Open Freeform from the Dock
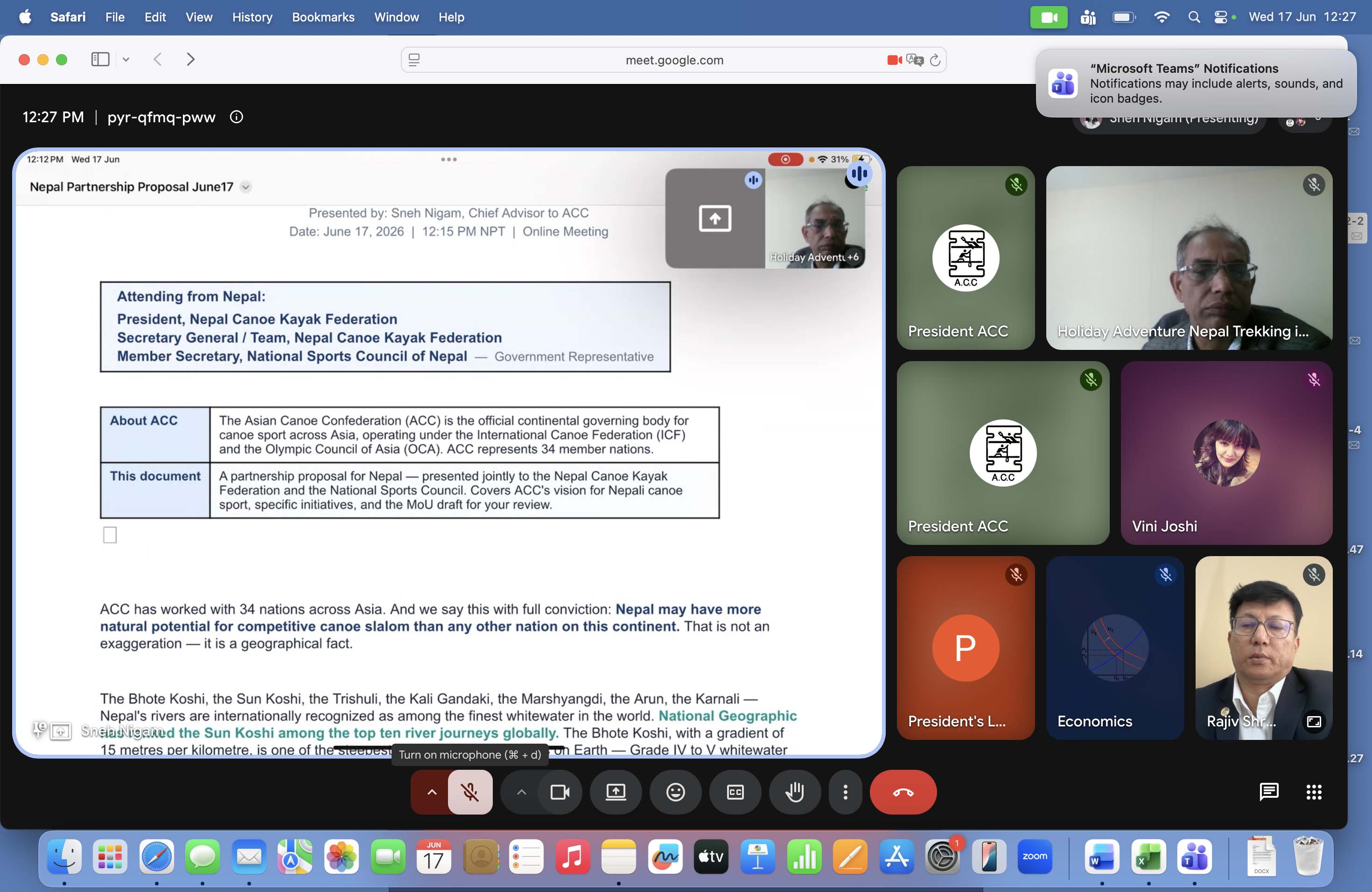The height and width of the screenshot is (892, 1372). [665, 856]
